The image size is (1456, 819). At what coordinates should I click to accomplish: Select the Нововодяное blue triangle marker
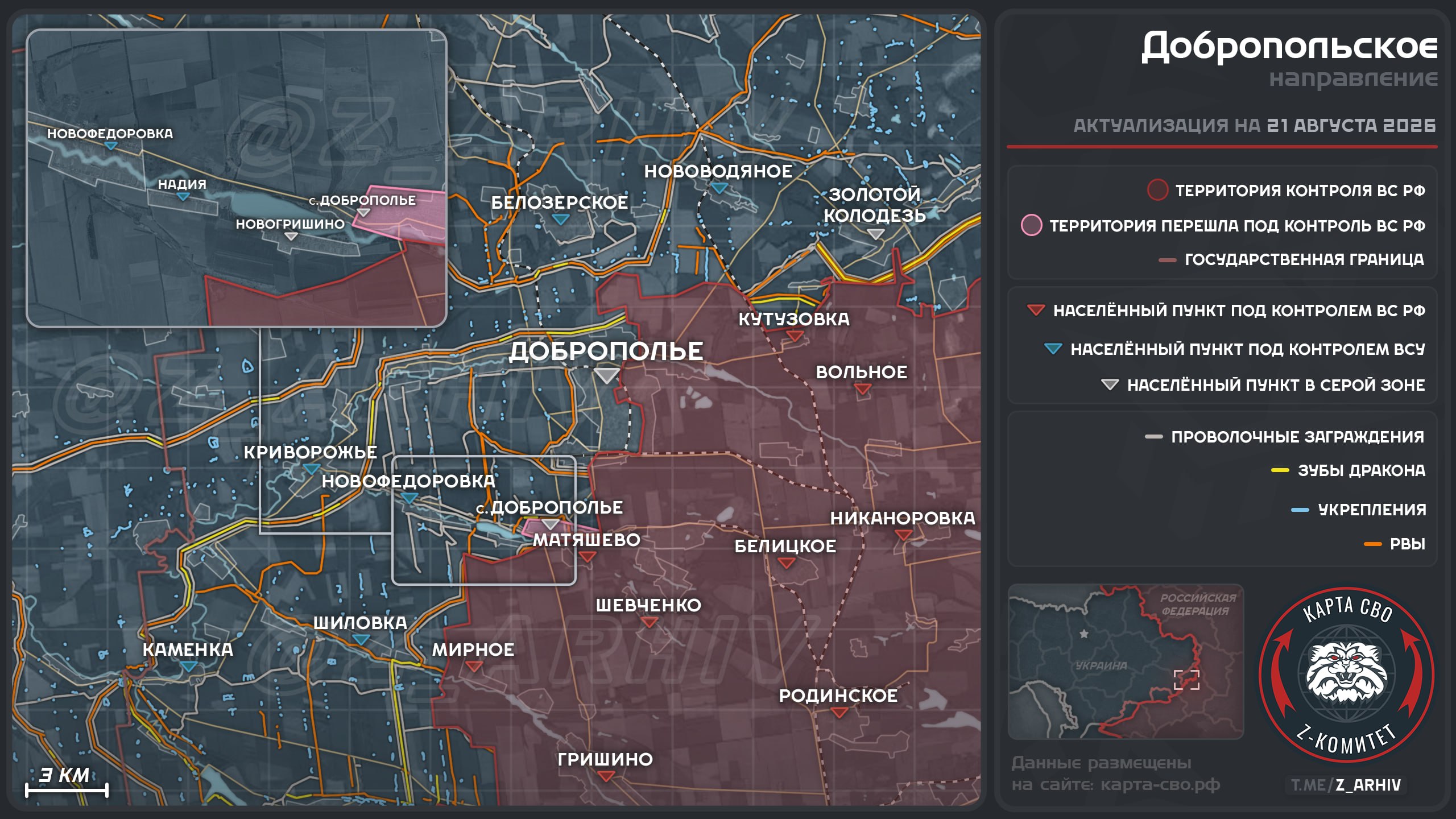(719, 188)
